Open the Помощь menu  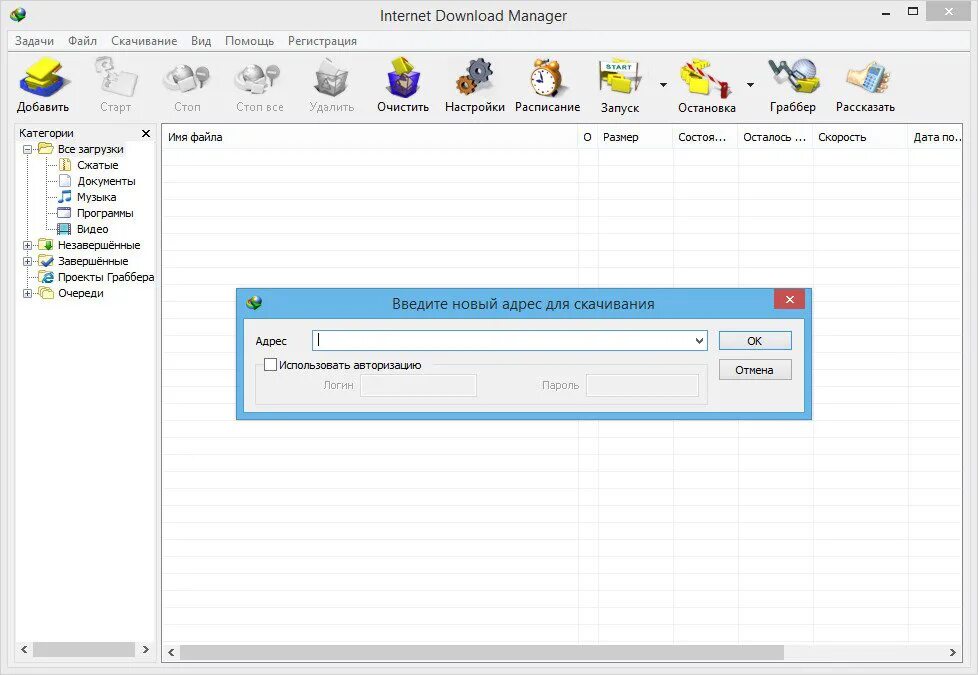(x=249, y=41)
